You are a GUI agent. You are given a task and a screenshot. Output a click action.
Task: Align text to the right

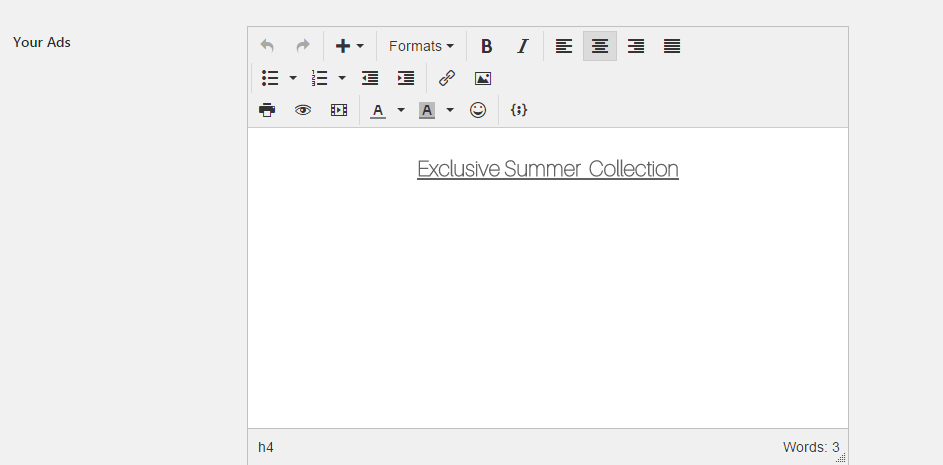pos(636,46)
